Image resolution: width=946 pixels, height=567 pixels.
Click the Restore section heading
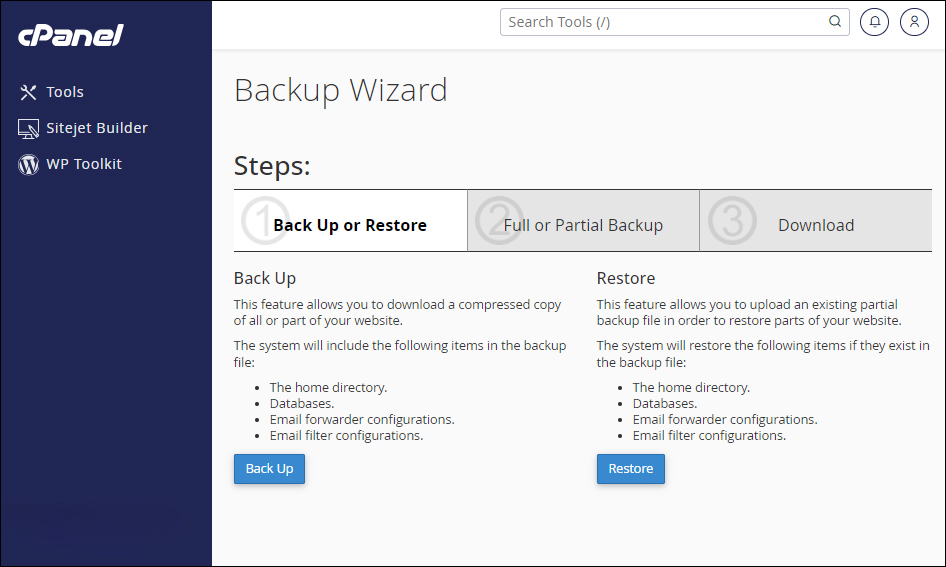click(626, 279)
